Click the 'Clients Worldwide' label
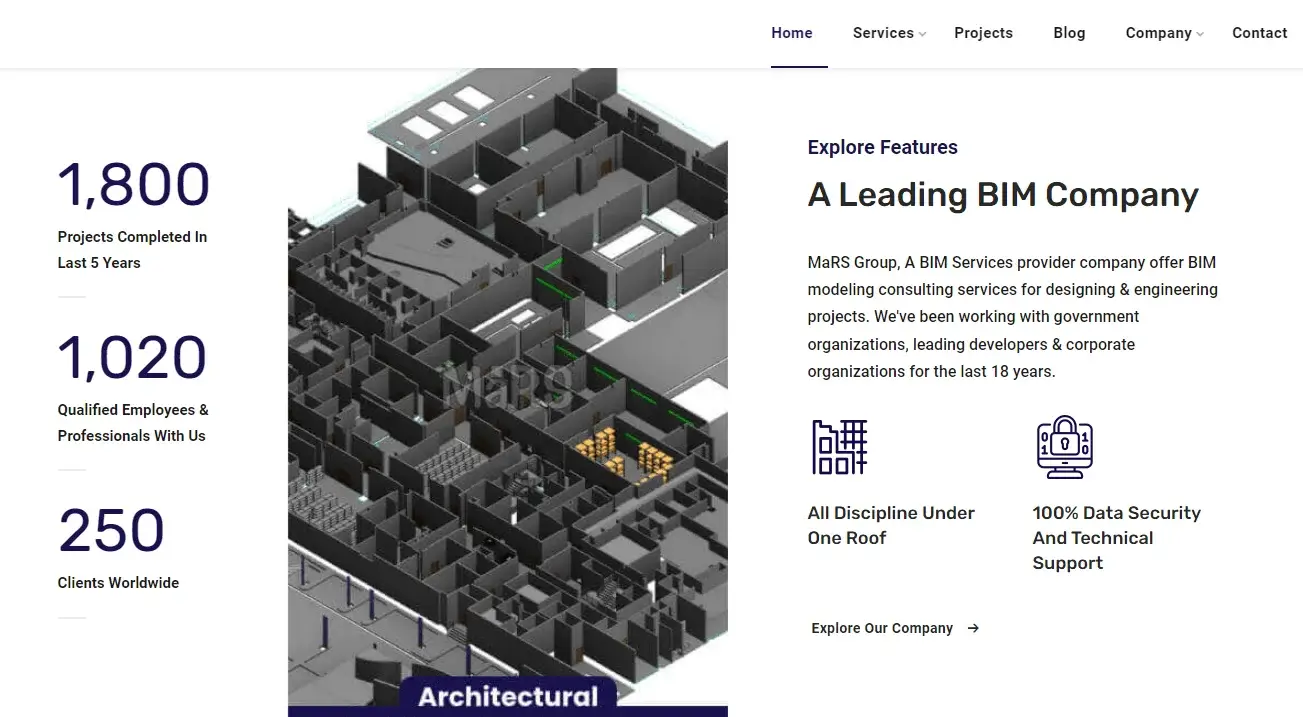1303x717 pixels. [118, 583]
